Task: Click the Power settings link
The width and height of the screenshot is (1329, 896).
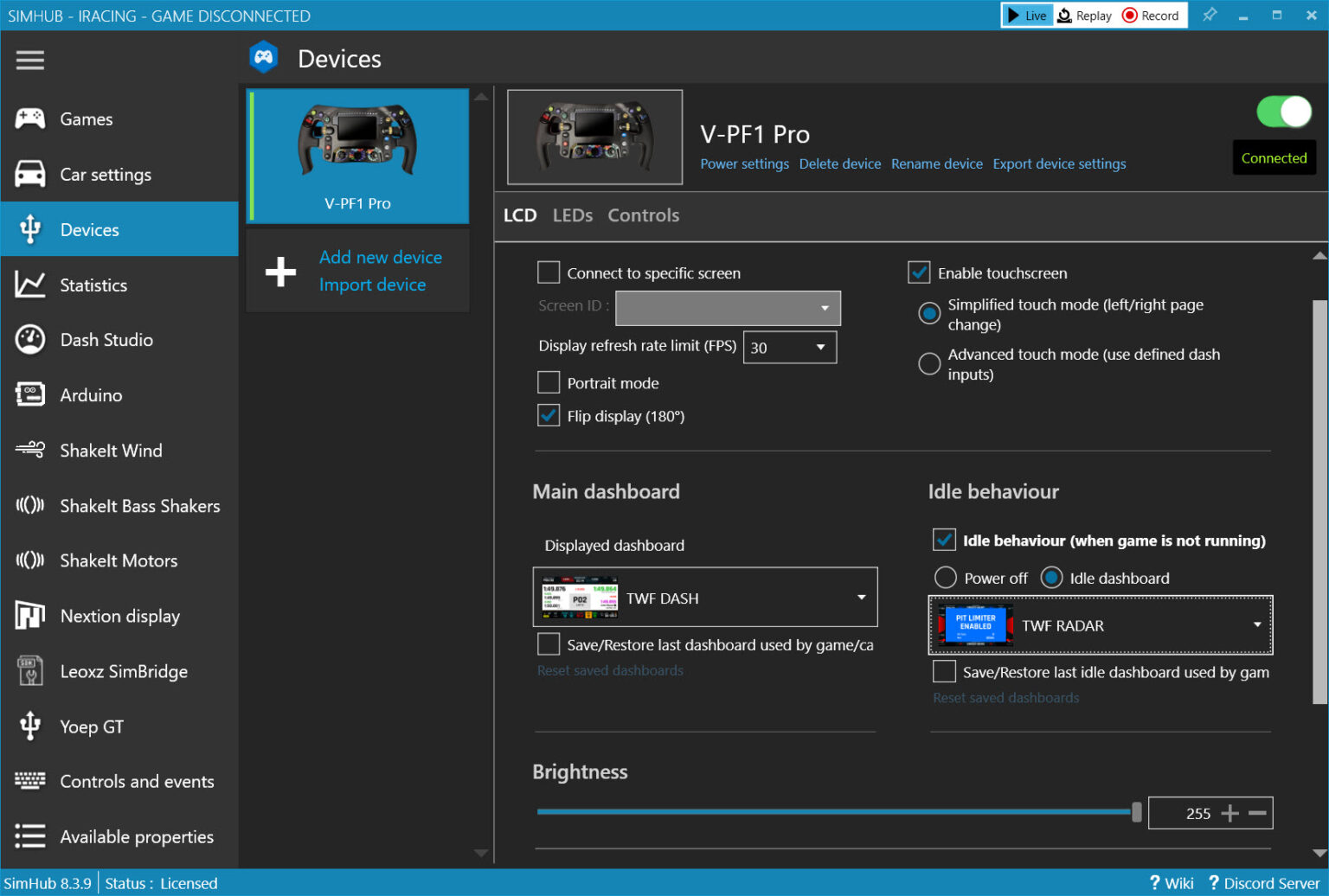Action: coord(744,164)
